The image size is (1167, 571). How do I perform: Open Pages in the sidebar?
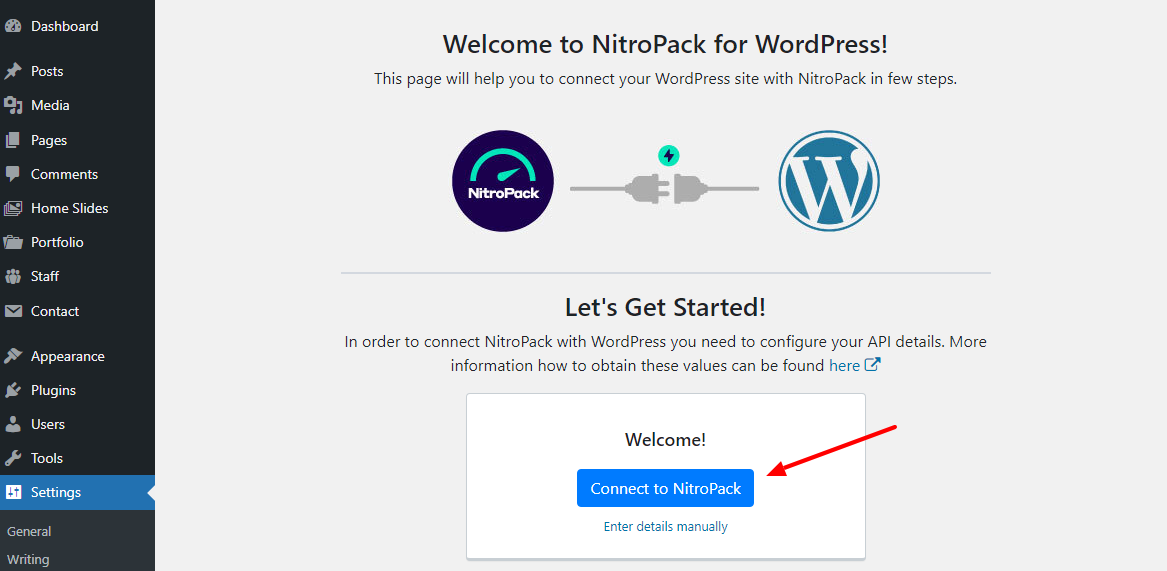(x=77, y=140)
